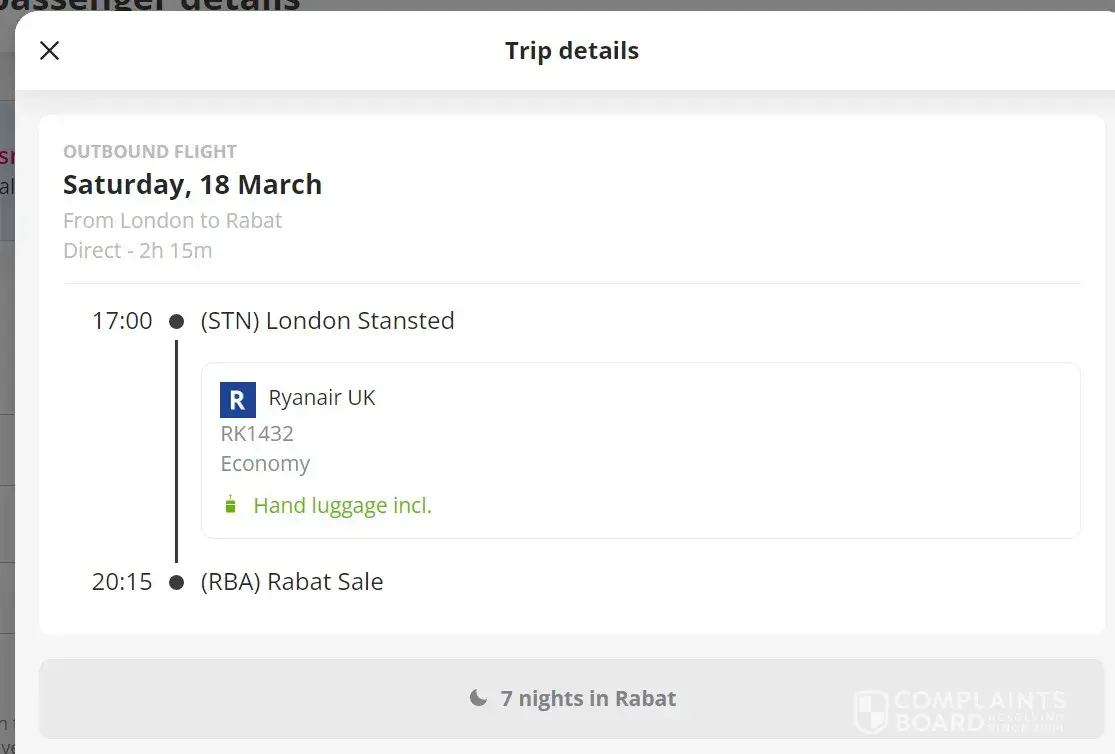
Task: Click the OUTBOUND FLIGHT label
Action: 150,152
